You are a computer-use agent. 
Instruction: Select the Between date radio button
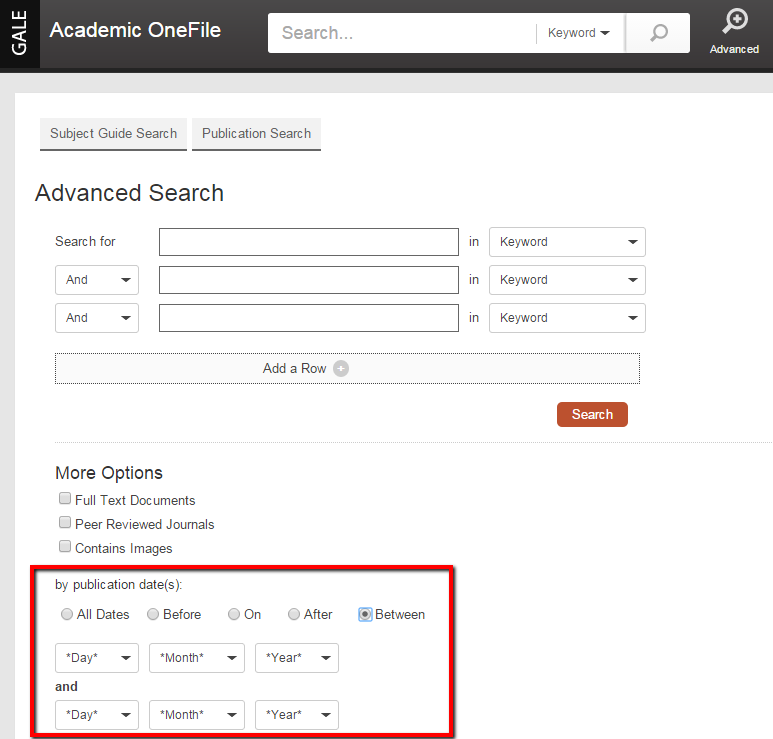coord(365,614)
